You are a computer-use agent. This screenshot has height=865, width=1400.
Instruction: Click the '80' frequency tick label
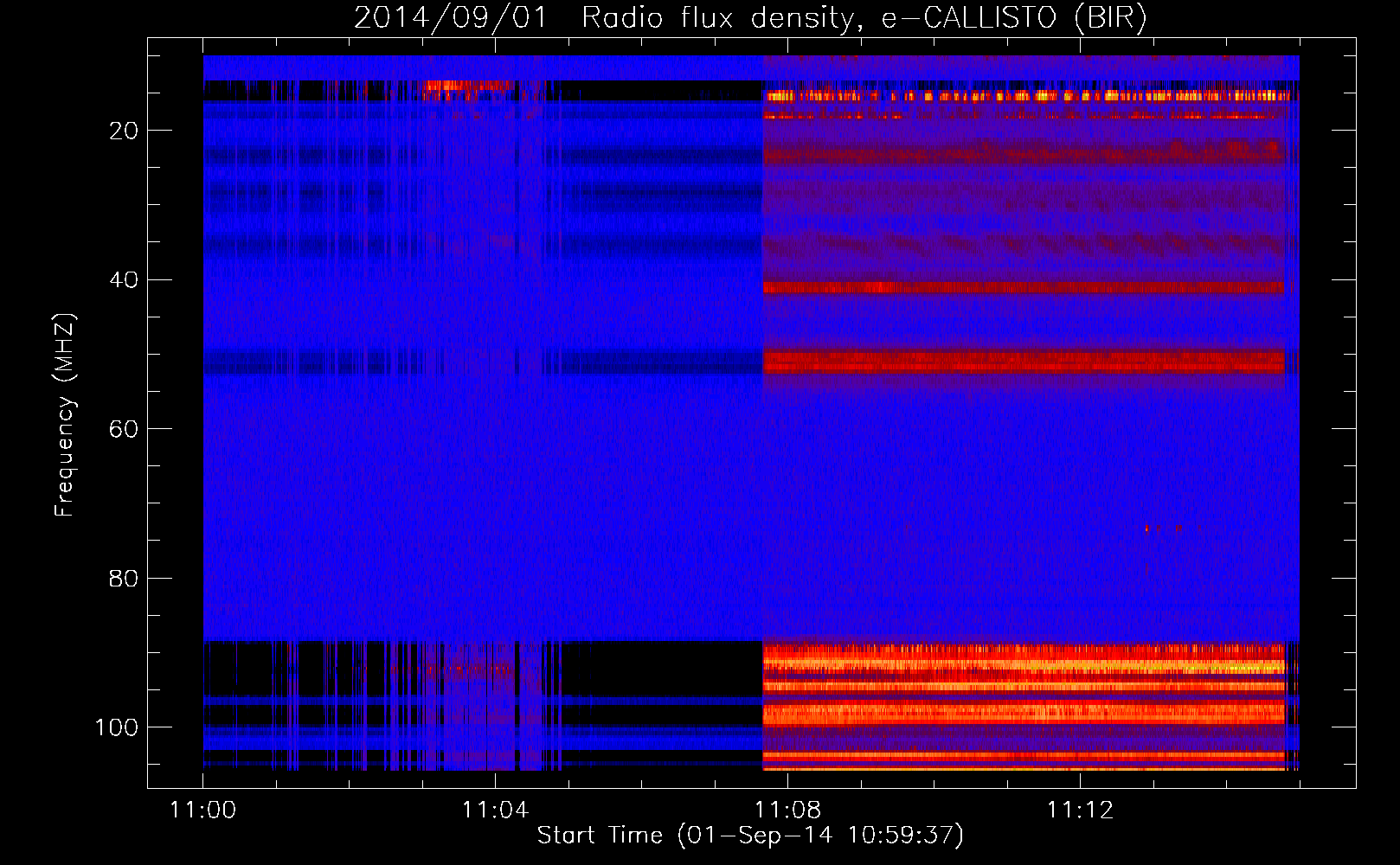tap(124, 578)
